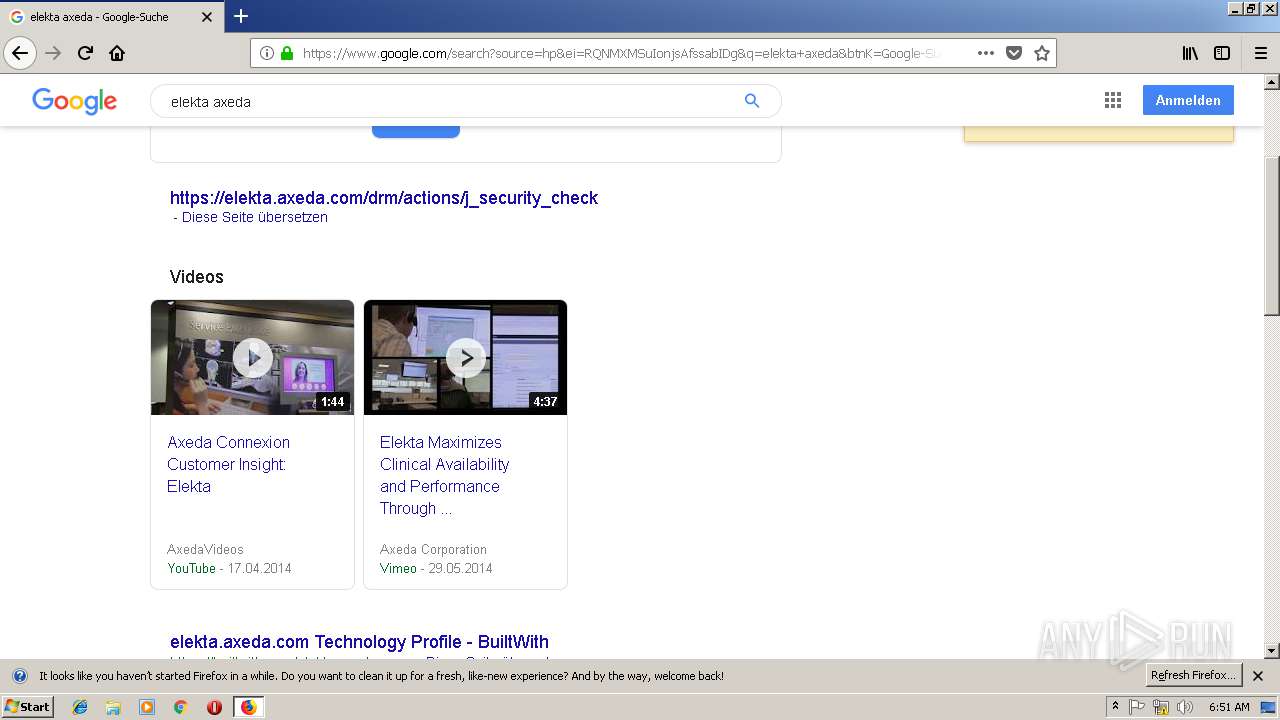Viewport: 1280px width, 720px height.
Task: Click the Google logo
Action: click(x=75, y=101)
